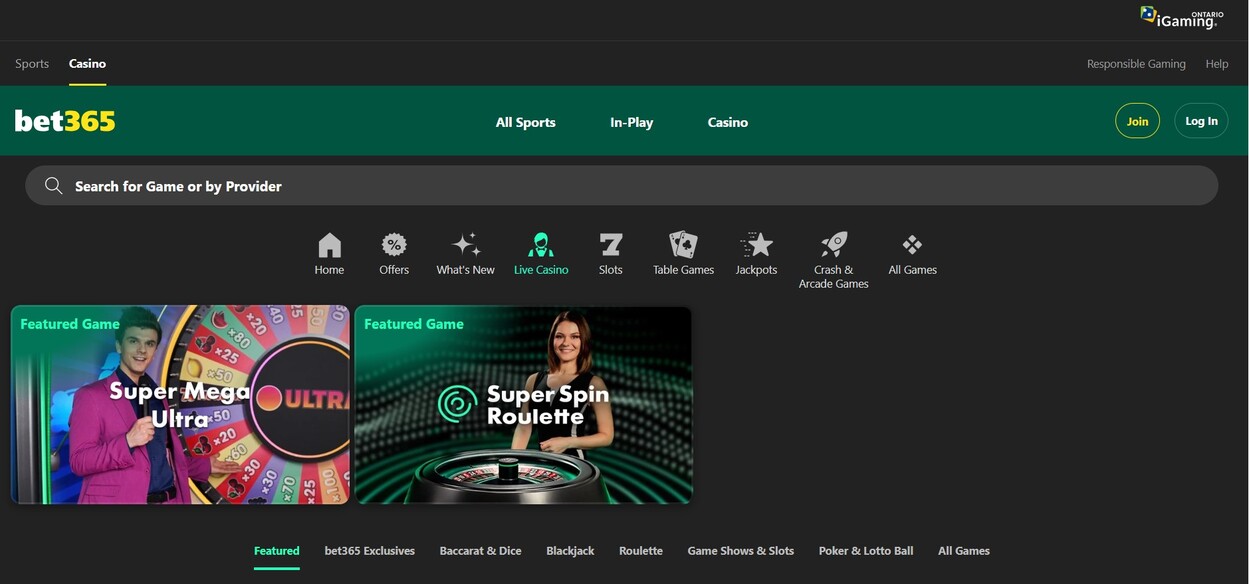Viewport: 1249px width, 584px height.
Task: Open the In-Play menu item
Action: (631, 122)
